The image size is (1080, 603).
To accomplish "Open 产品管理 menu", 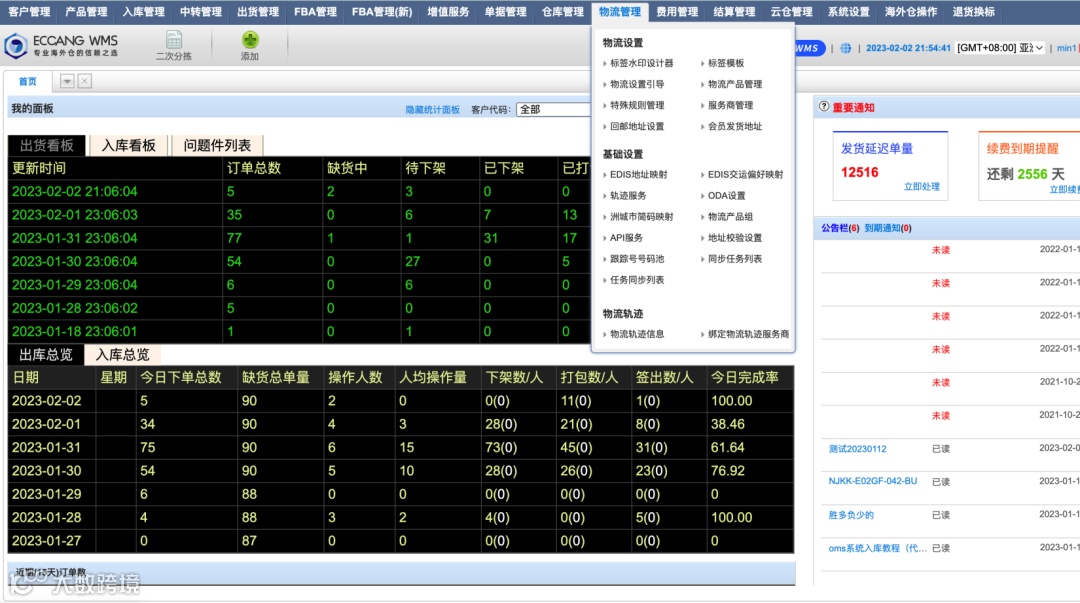I will (86, 12).
